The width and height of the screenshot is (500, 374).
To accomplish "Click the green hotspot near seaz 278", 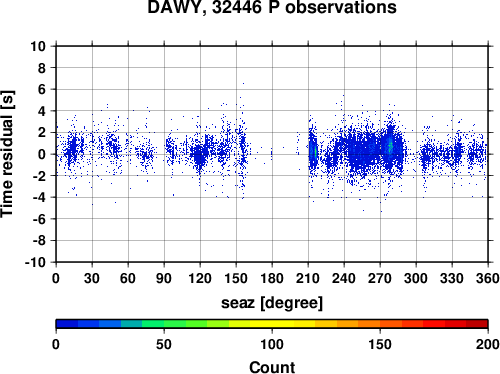I will click(x=391, y=147).
